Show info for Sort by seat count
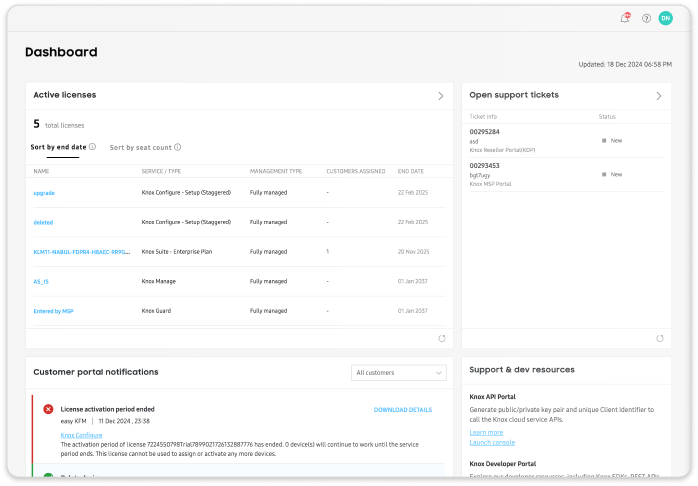The width and height of the screenshot is (698, 486). click(178, 147)
